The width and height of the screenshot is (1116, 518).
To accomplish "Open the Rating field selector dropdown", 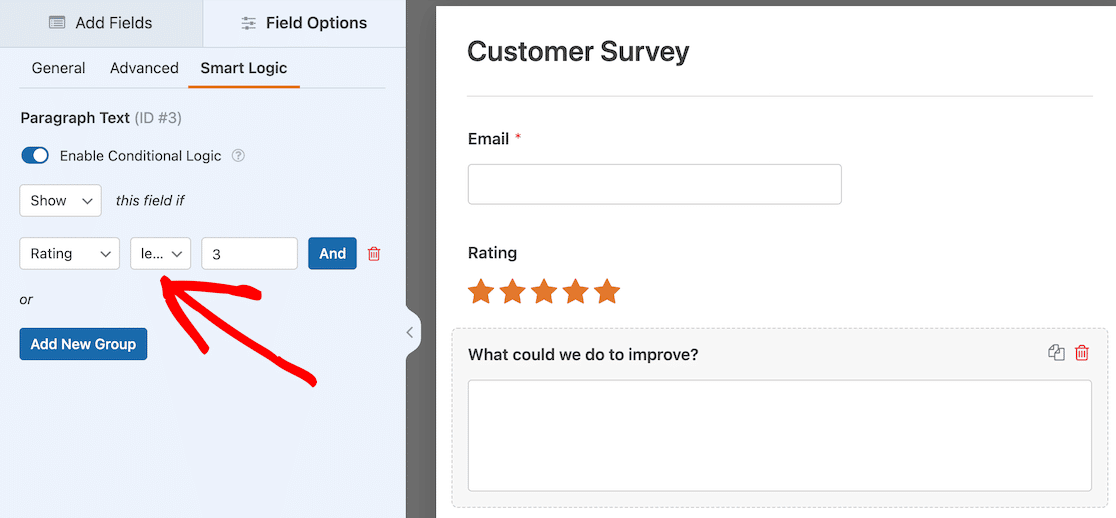I will (69, 254).
